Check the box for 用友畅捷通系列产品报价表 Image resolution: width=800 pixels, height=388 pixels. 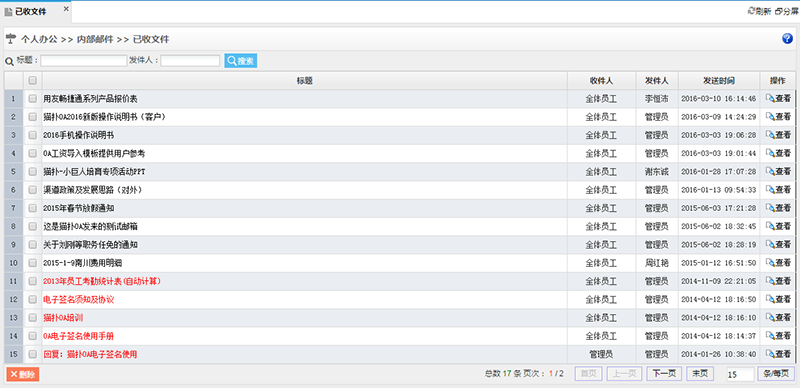point(33,99)
